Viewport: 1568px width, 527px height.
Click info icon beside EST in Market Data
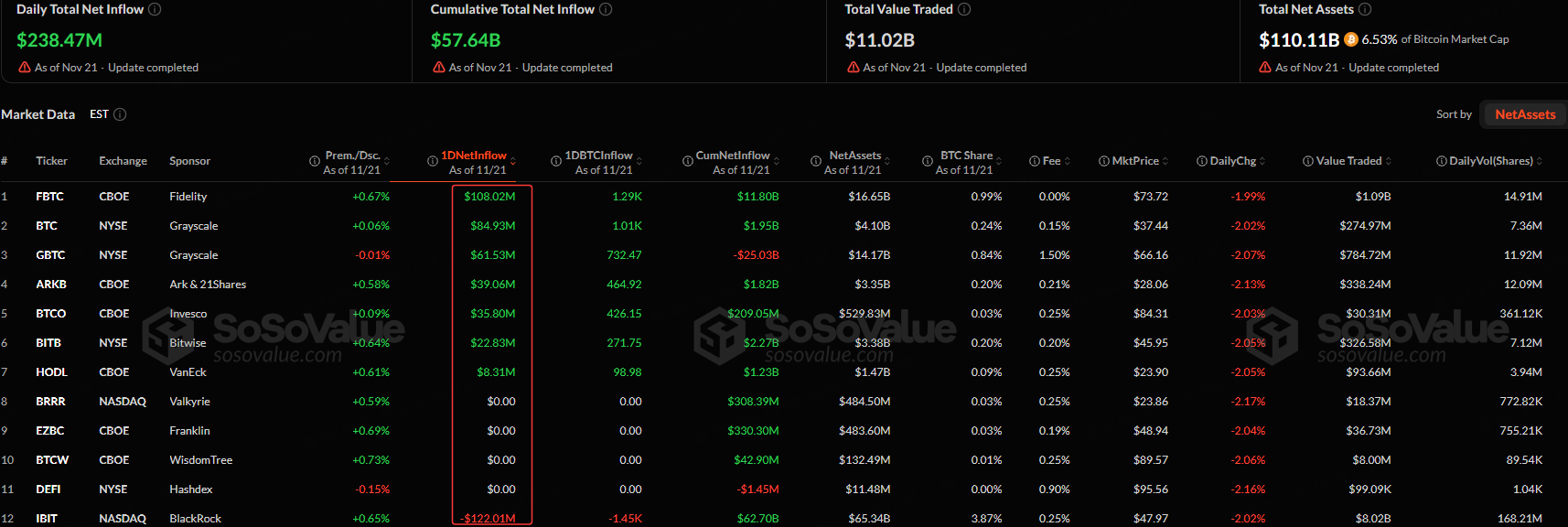pyautogui.click(x=120, y=114)
